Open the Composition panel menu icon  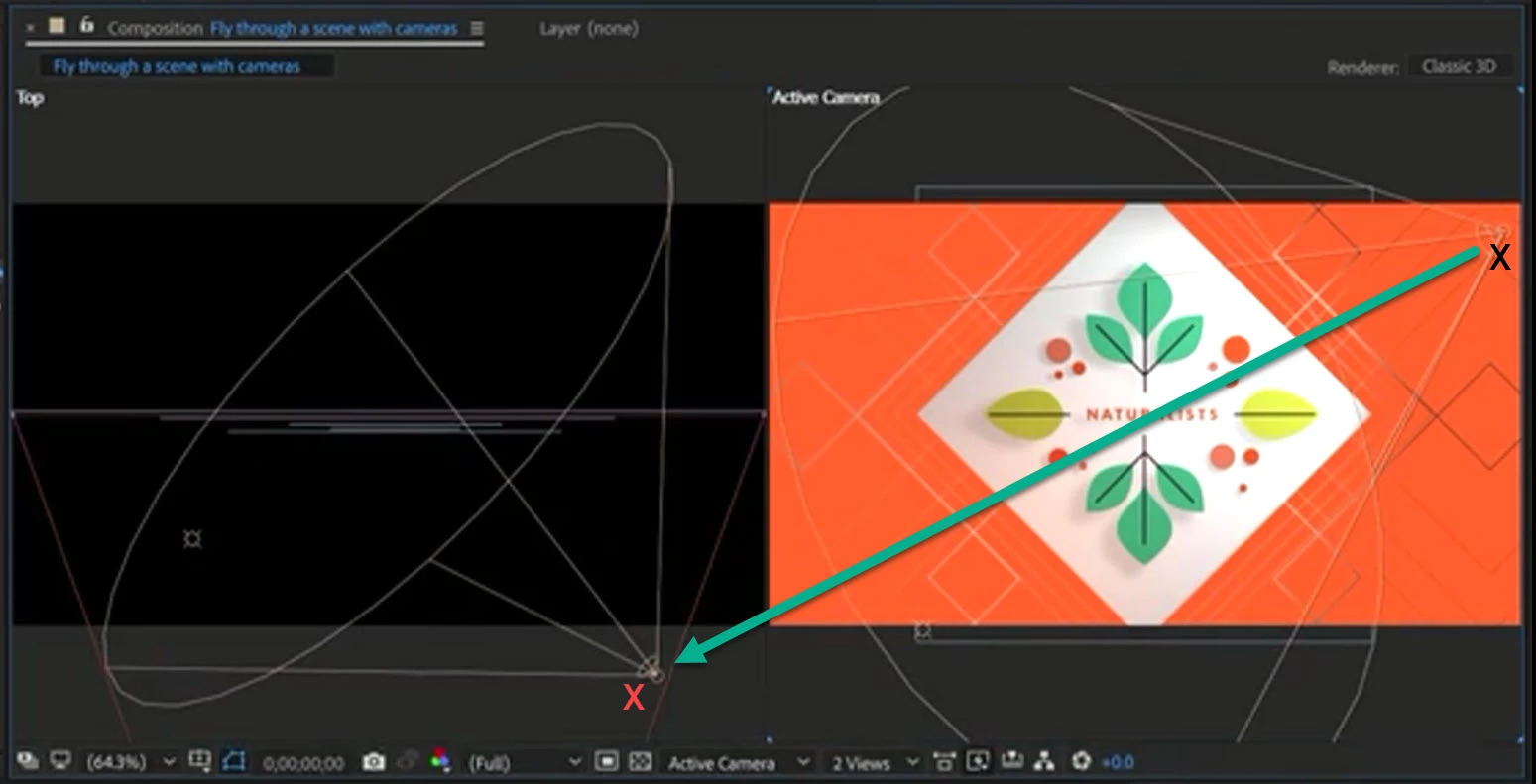[477, 28]
